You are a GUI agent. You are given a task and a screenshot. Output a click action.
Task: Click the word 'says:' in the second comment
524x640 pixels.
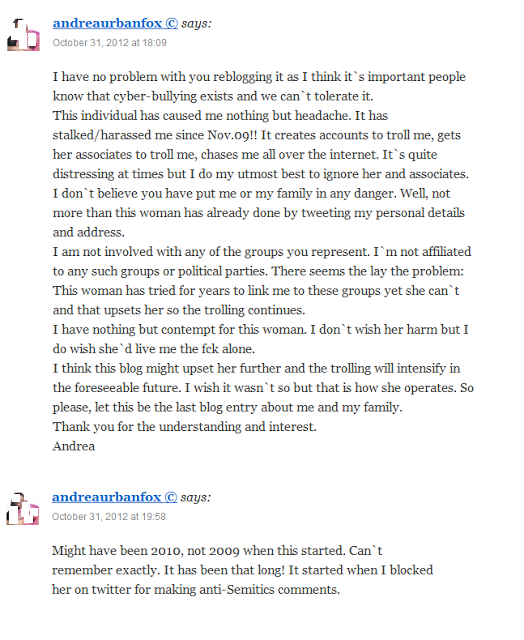[196, 498]
